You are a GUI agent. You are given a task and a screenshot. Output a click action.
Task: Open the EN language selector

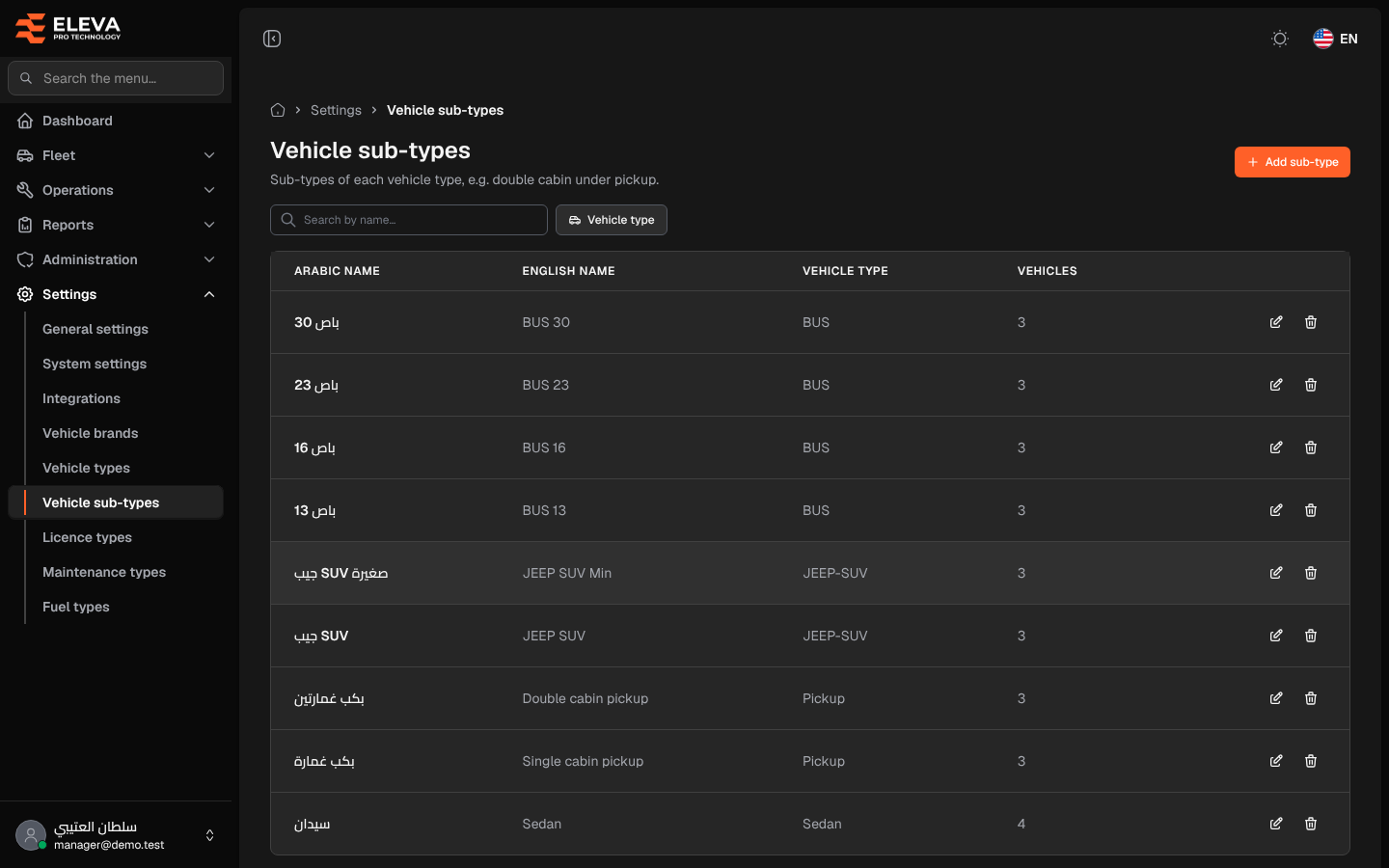pos(1336,39)
